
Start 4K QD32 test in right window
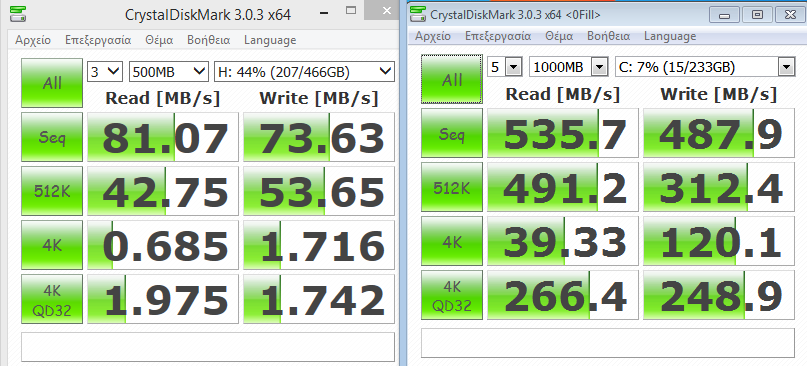tap(452, 295)
